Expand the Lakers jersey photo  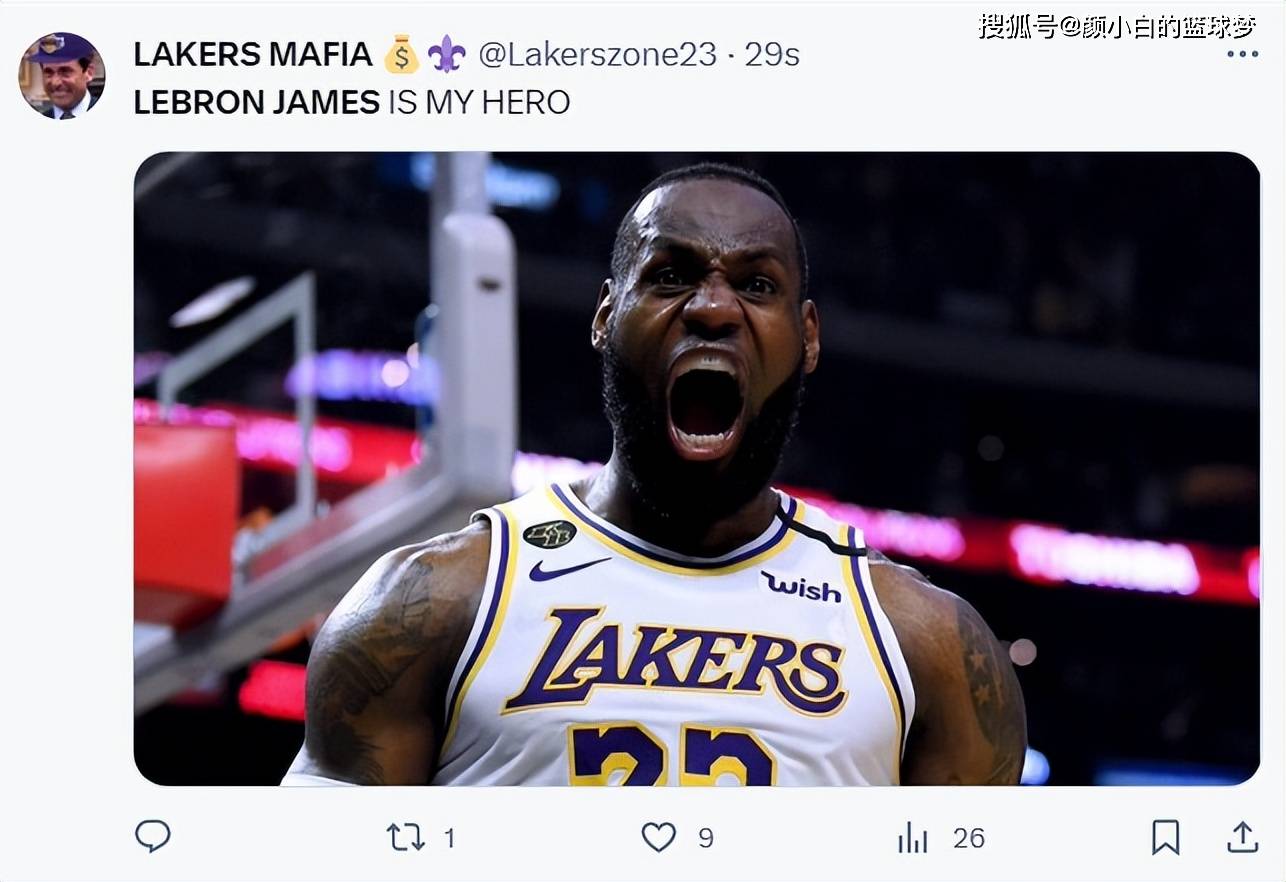(696, 468)
